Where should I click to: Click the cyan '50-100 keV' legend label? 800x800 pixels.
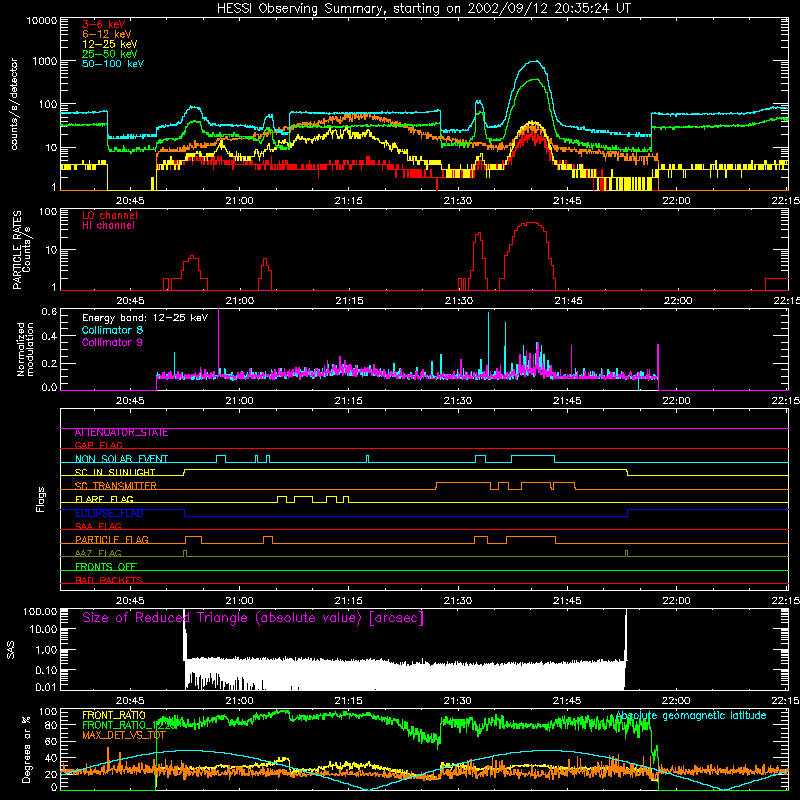pyautogui.click(x=113, y=64)
